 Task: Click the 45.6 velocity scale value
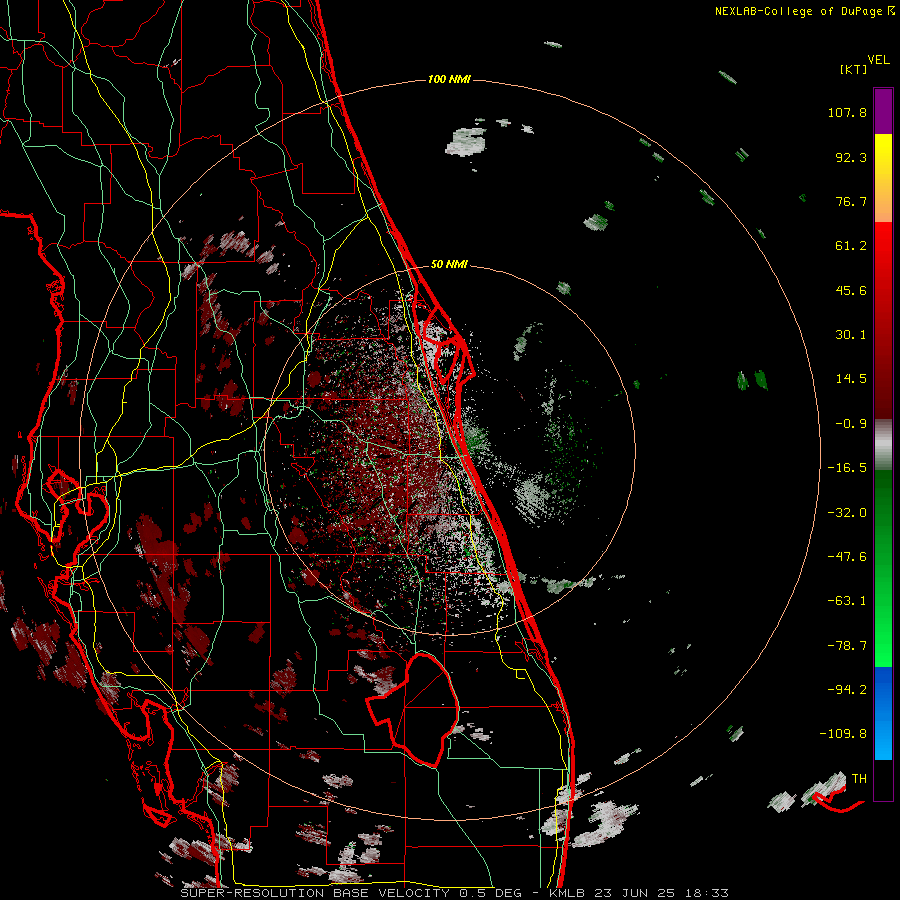pyautogui.click(x=851, y=290)
